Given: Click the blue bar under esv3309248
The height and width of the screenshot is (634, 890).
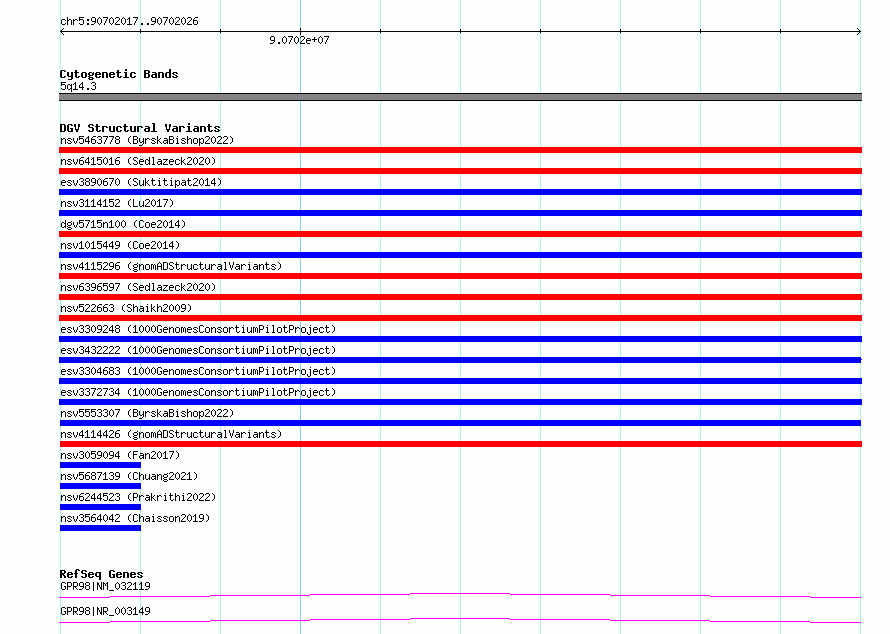Looking at the screenshot, I should pos(460,339).
